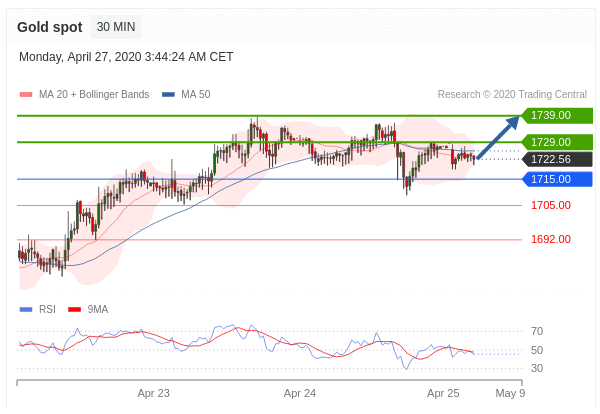Select the RSI legend label
The width and height of the screenshot is (600, 414).
(x=47, y=310)
